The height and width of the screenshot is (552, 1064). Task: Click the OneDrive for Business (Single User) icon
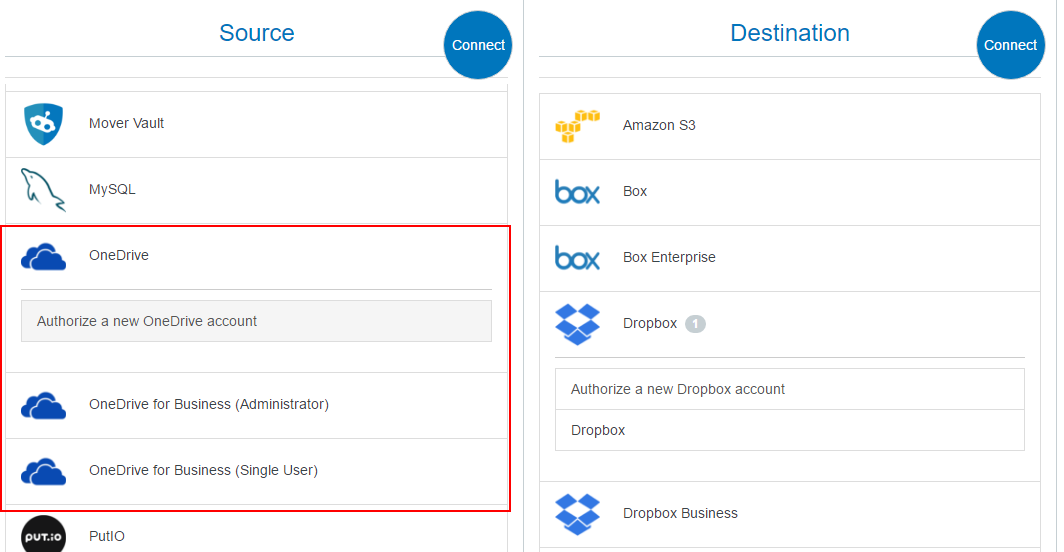pyautogui.click(x=43, y=471)
